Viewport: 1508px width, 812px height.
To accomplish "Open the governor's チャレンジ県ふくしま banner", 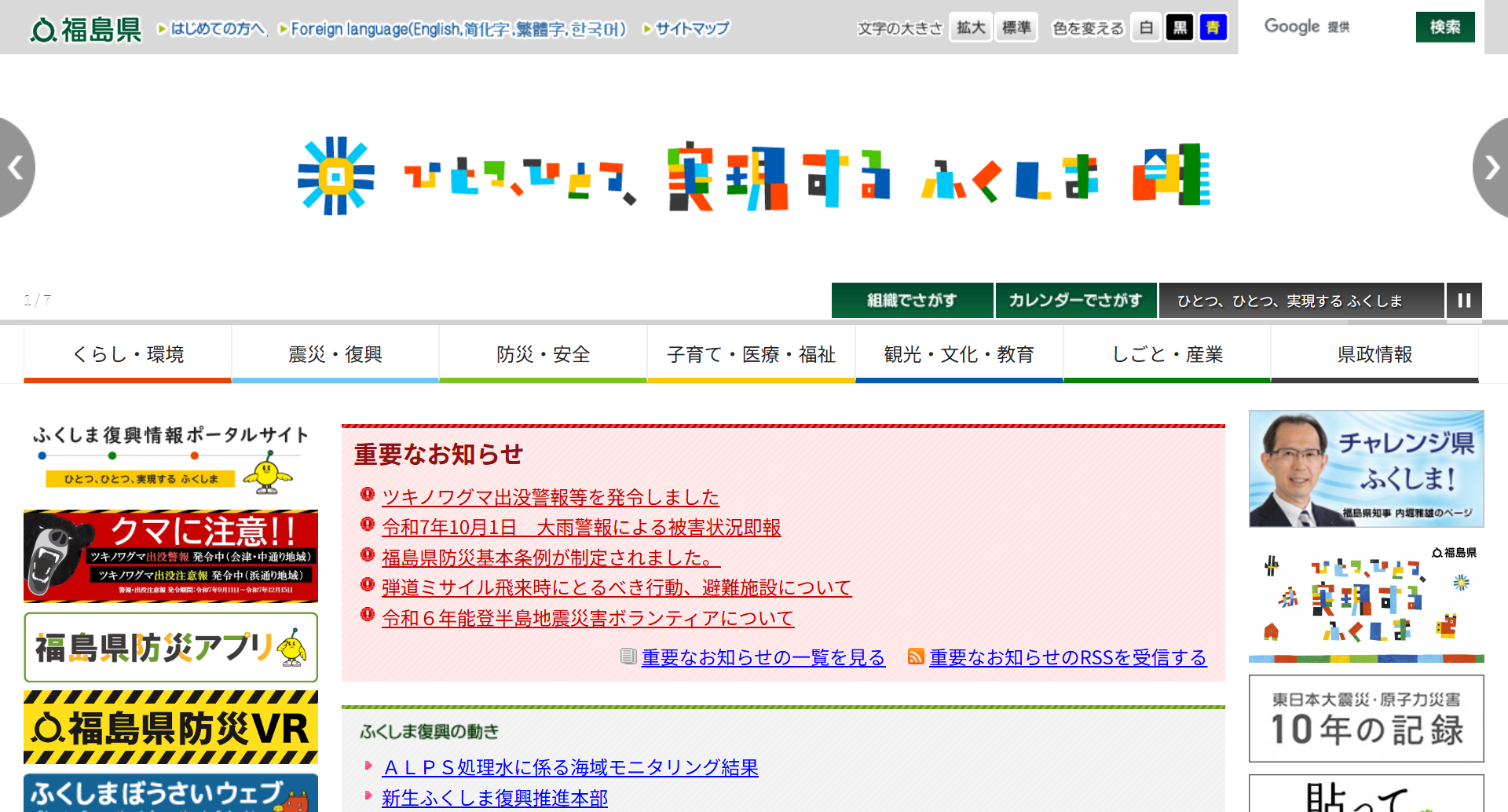I will click(1366, 469).
